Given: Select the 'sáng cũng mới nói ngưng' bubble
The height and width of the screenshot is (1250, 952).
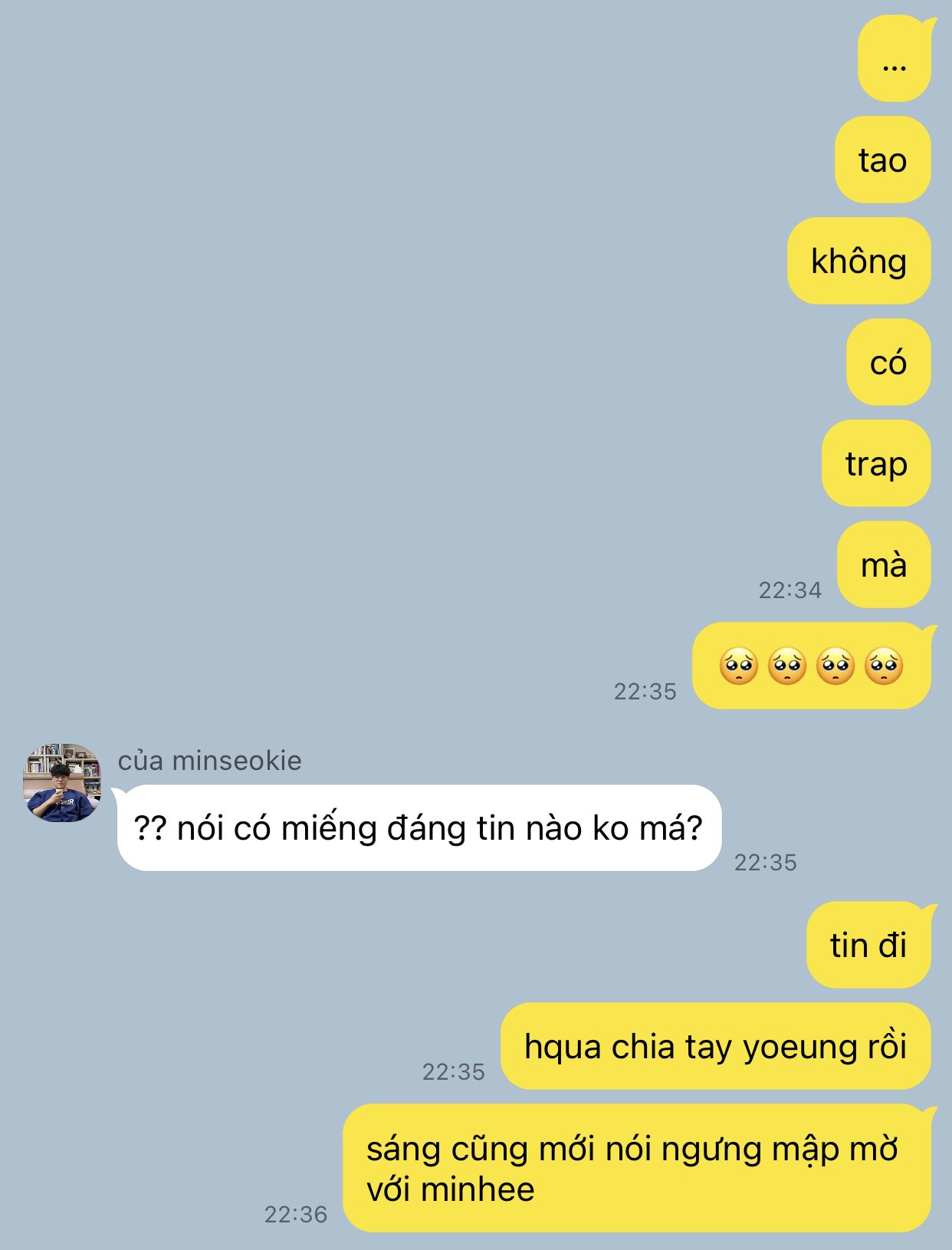Looking at the screenshot, I should 638,1168.
